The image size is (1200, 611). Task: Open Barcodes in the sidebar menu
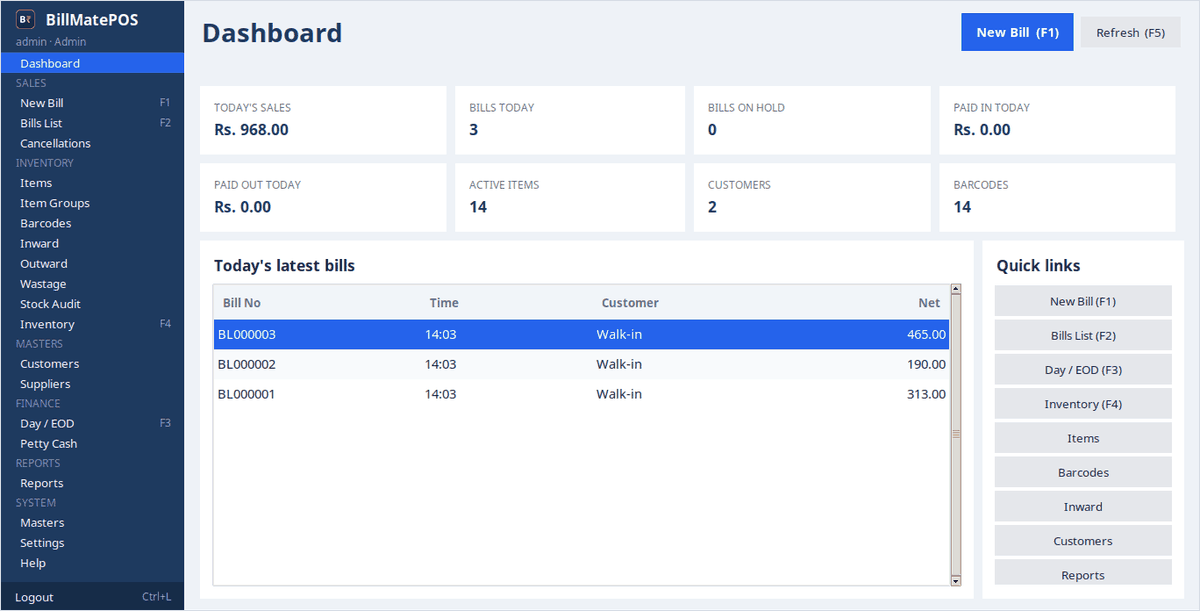pos(92,223)
